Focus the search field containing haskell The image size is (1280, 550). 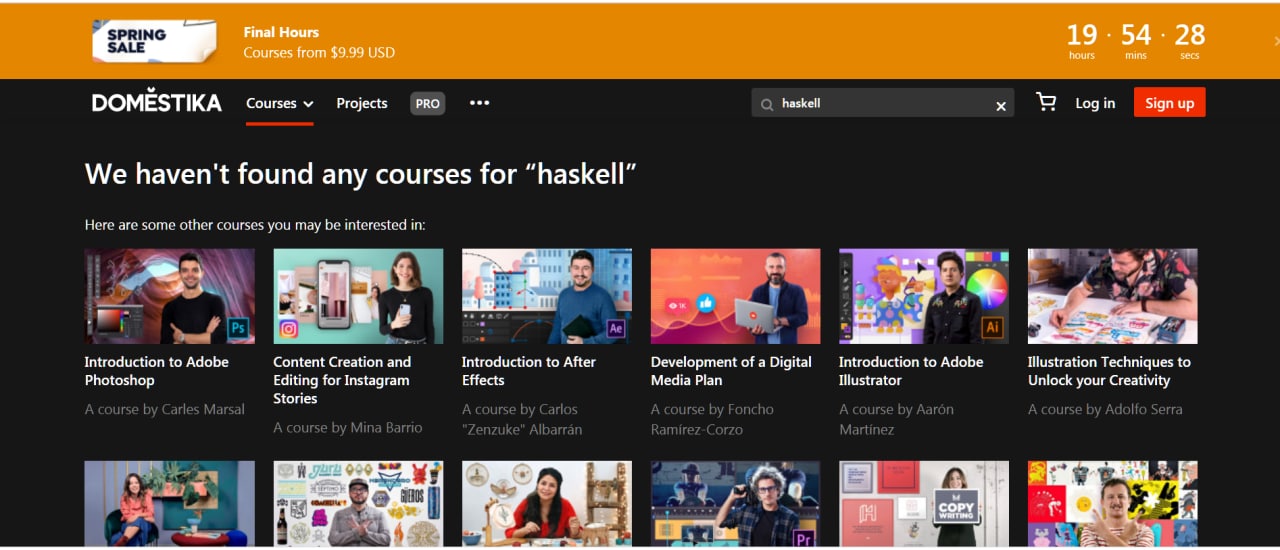pos(883,103)
